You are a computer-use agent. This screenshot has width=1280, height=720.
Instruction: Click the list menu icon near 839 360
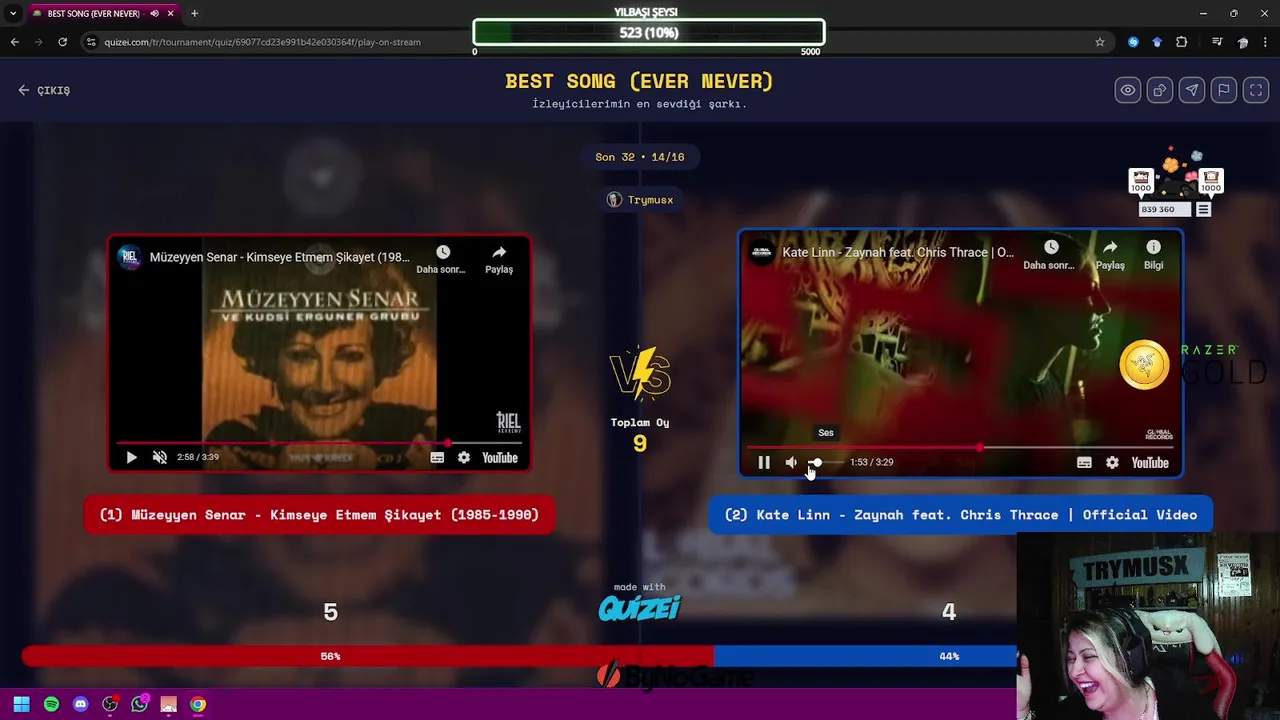pyautogui.click(x=1203, y=210)
